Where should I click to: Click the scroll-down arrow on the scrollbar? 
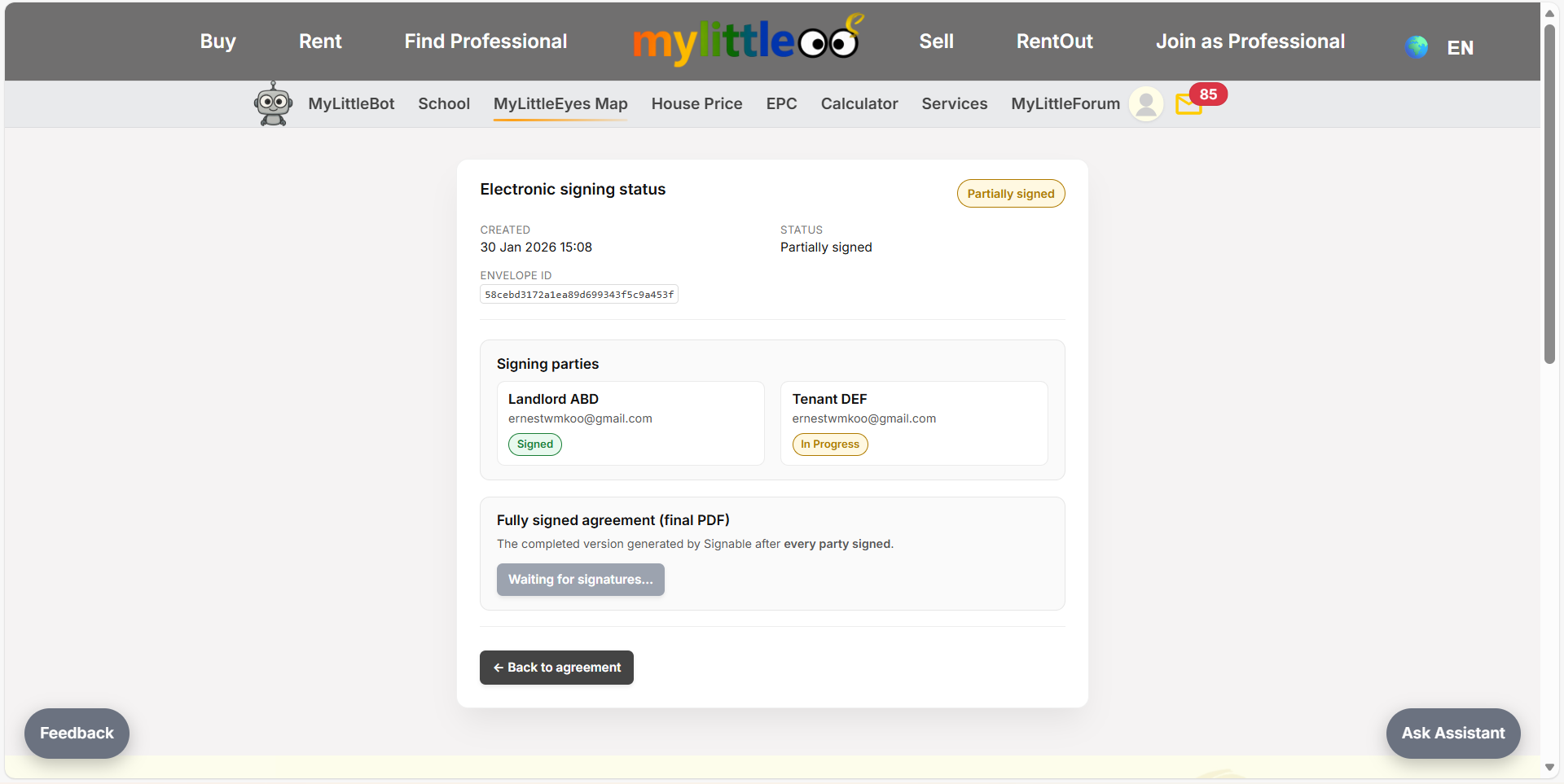[x=1550, y=768]
